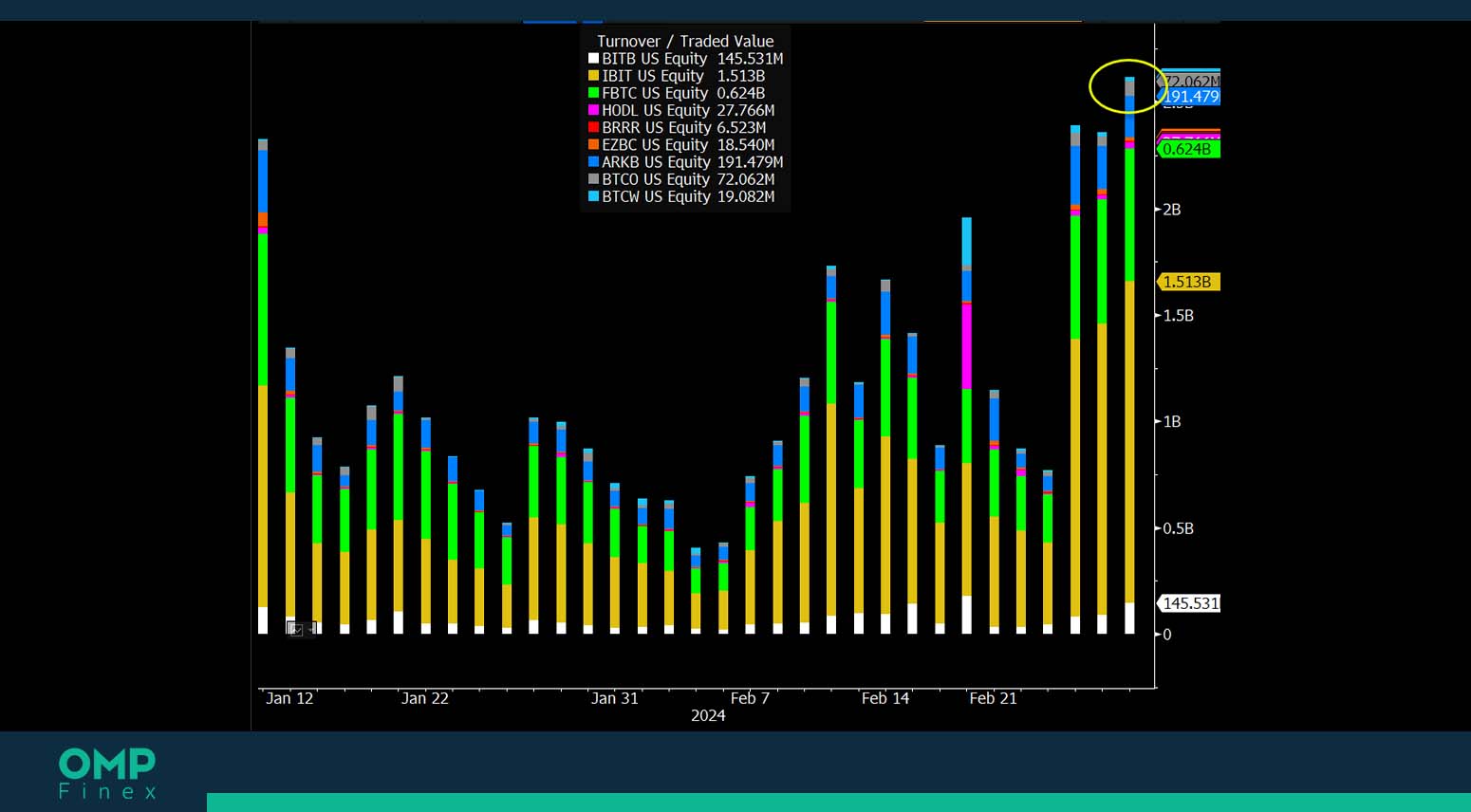The width and height of the screenshot is (1471, 812).
Task: Click the blue 191.479 axis value tag
Action: (1190, 97)
